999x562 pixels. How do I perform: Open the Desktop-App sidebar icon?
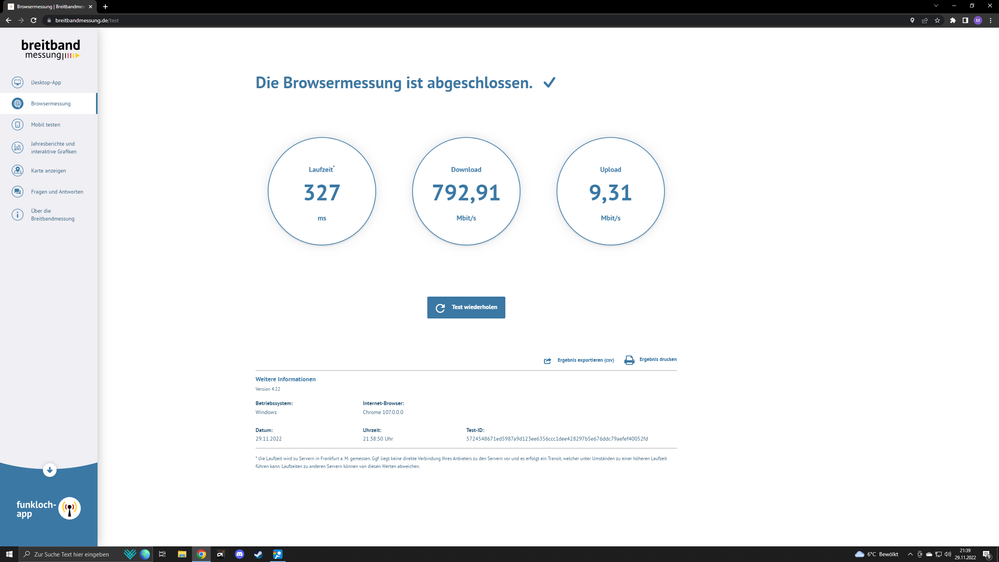(17, 82)
